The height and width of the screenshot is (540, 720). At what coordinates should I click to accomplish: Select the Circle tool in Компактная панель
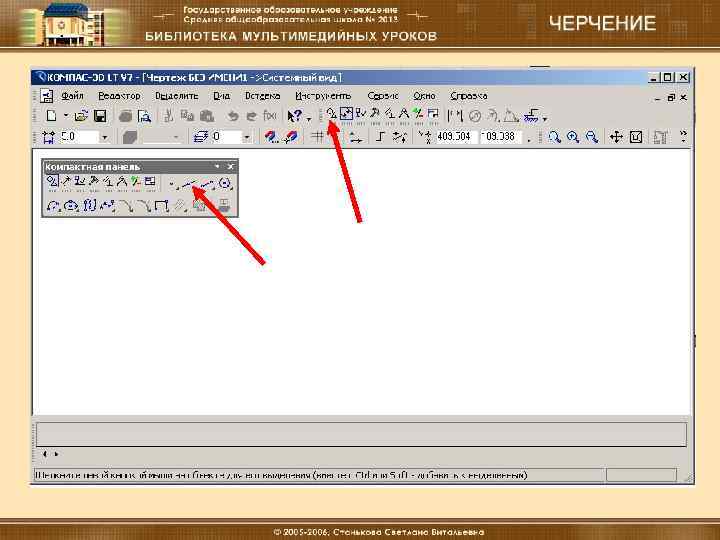tap(225, 184)
